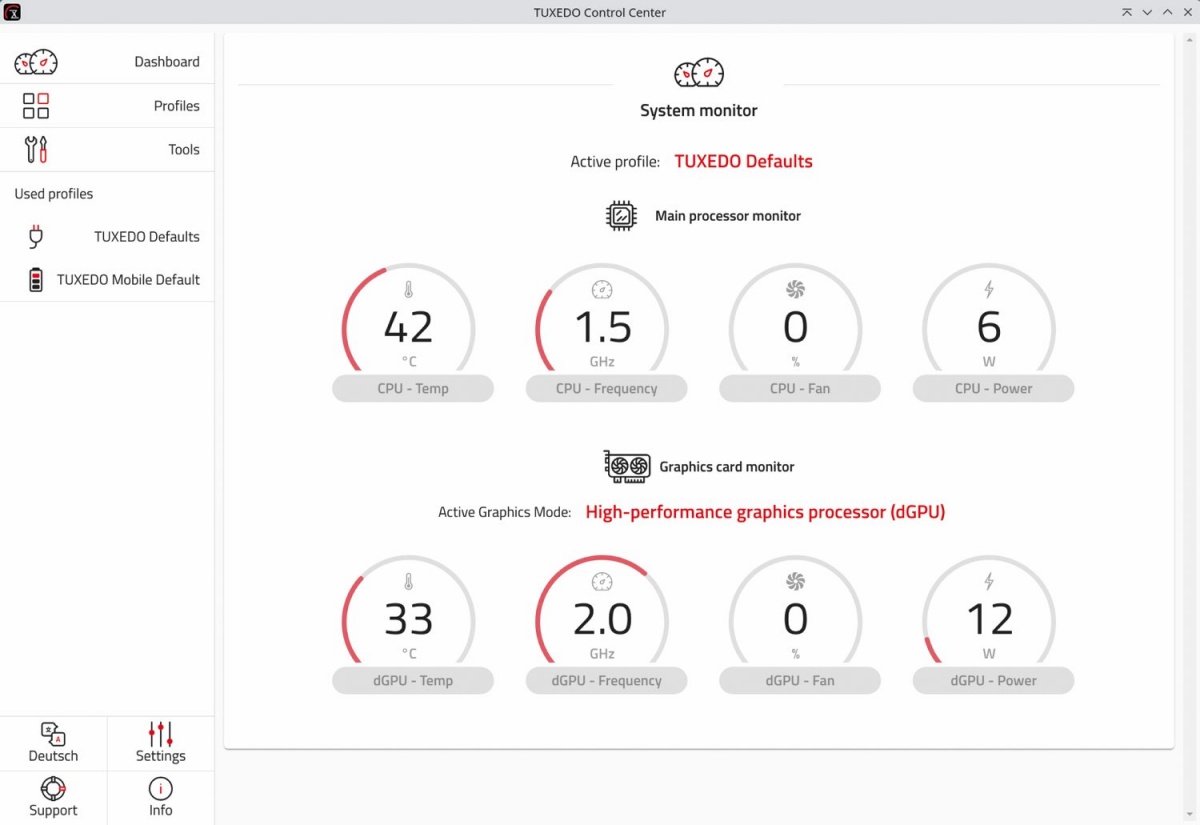Screen dimensions: 1200x825
Task: Maximize the TUXEDO Control Center window
Action: click(1167, 12)
